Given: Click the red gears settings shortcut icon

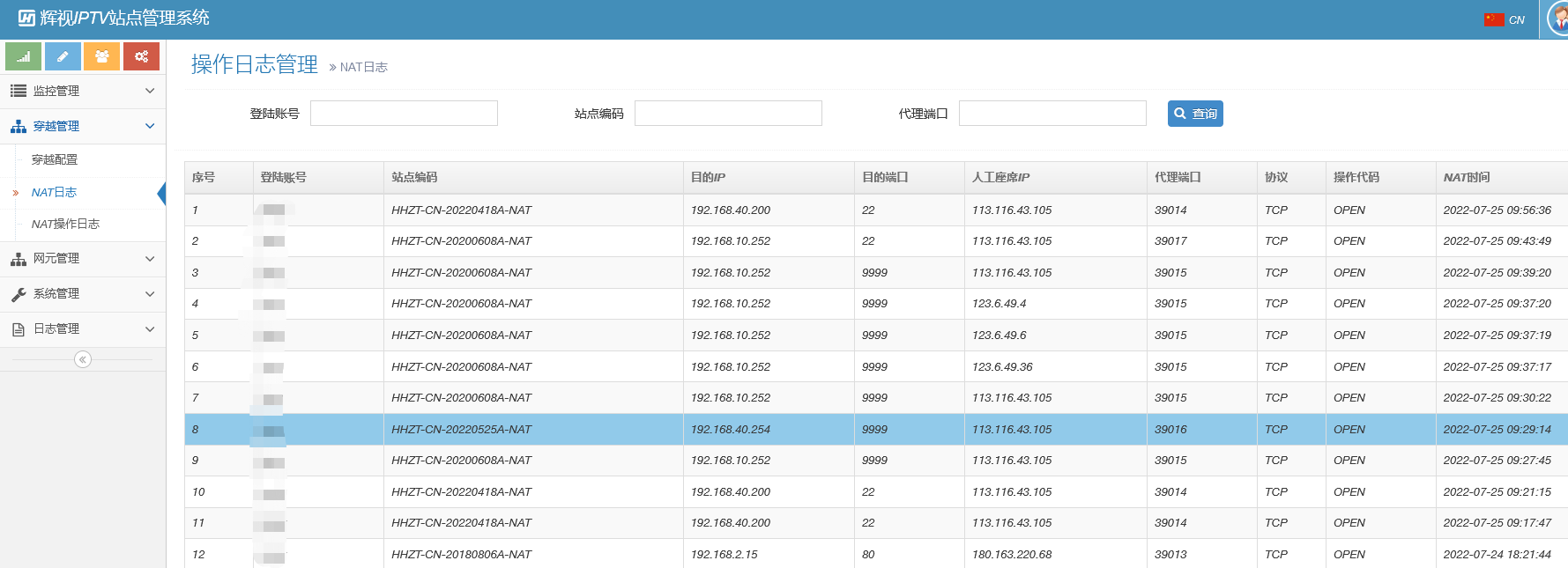Looking at the screenshot, I should 141,56.
